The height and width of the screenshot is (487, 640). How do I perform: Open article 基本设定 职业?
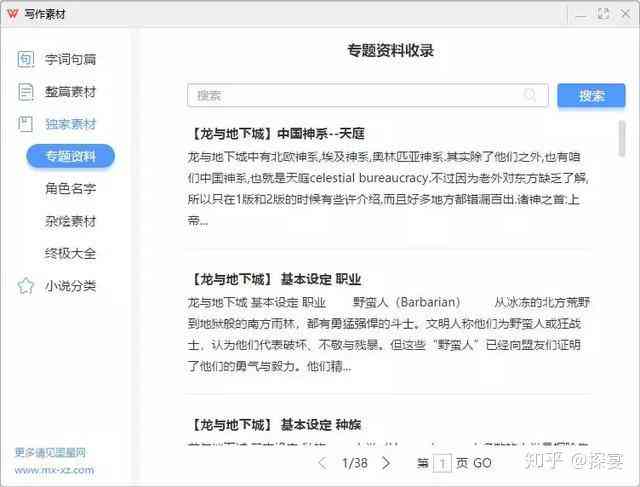276,280
